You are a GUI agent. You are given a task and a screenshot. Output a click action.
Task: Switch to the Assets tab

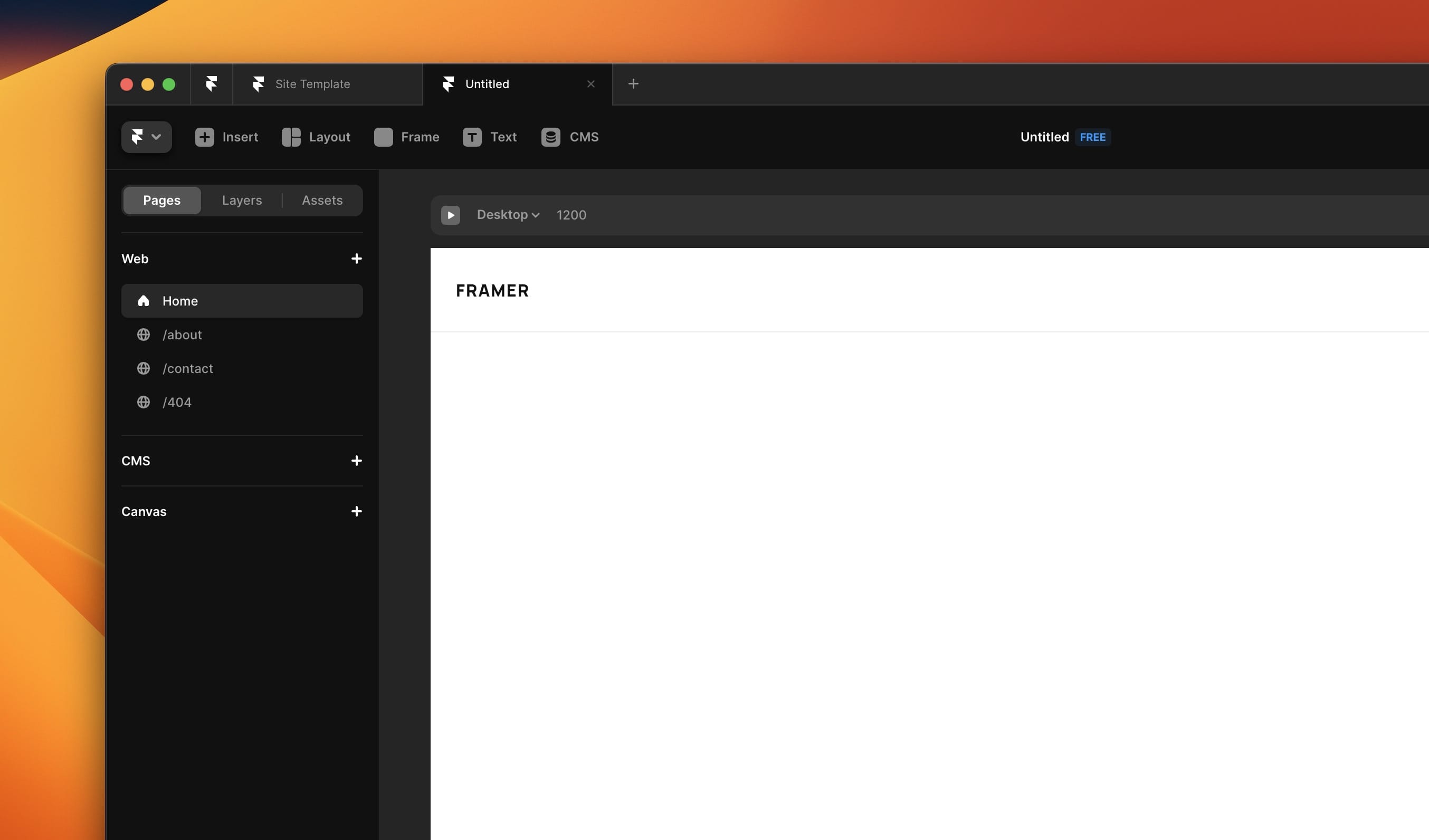click(x=322, y=200)
